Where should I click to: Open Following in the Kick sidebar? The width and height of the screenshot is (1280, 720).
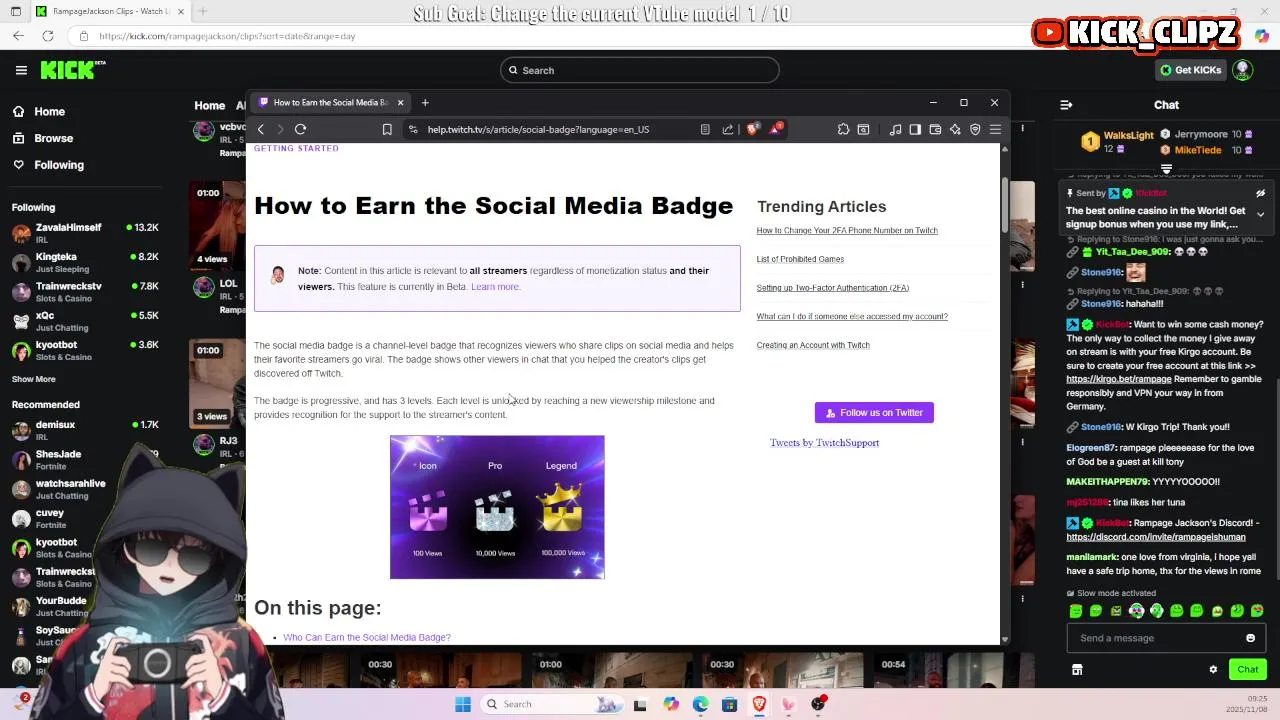click(59, 165)
